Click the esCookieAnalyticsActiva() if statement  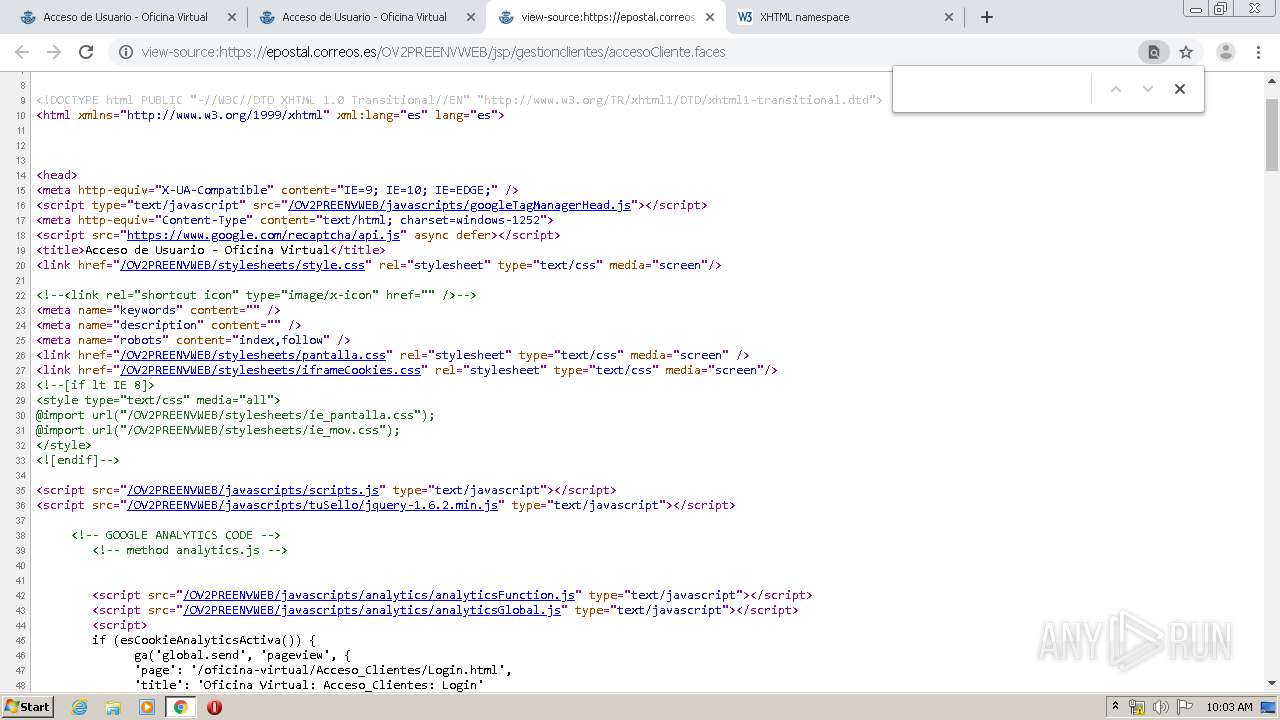[x=204, y=640]
